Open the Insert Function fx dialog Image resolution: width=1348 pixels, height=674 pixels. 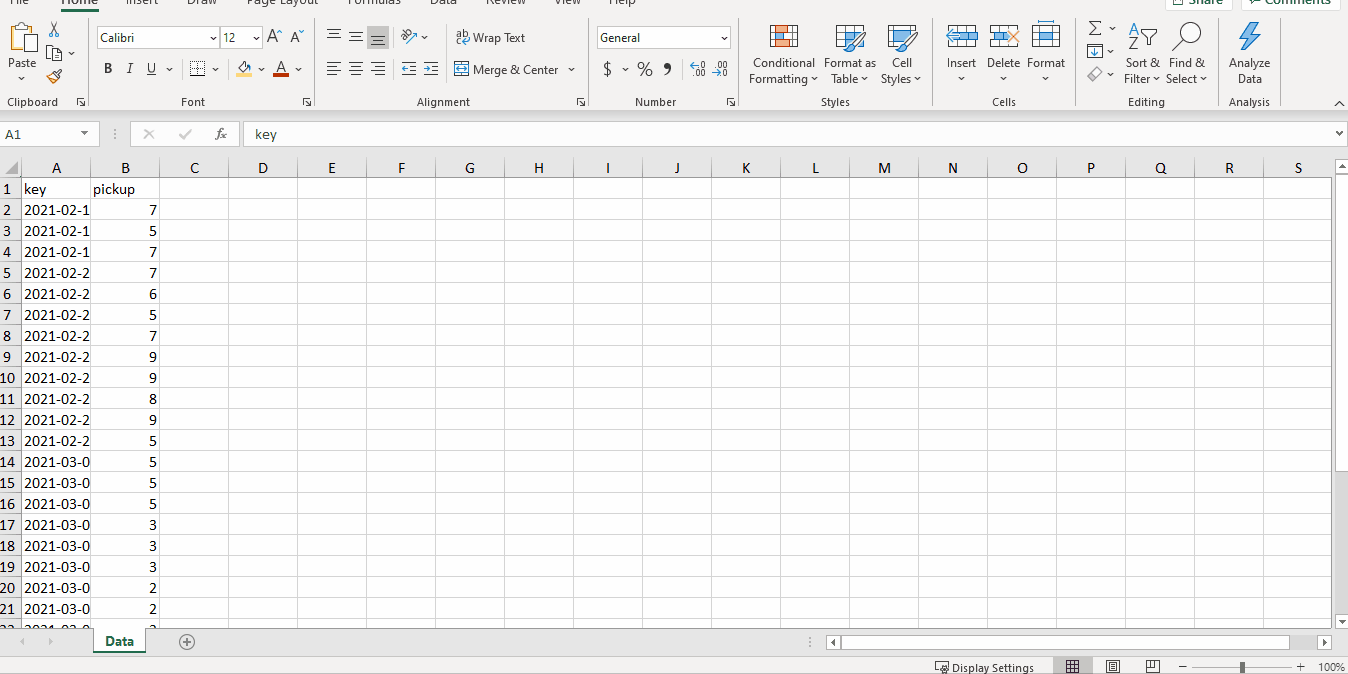(221, 134)
